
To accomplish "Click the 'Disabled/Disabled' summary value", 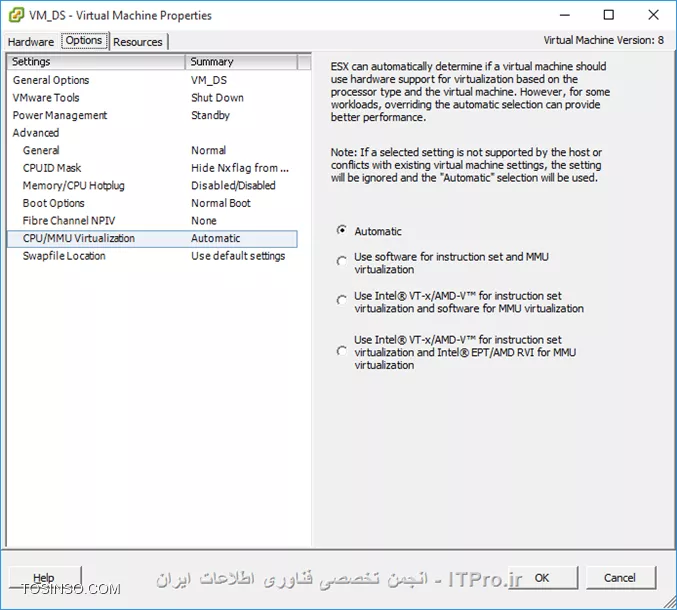I will tap(233, 186).
